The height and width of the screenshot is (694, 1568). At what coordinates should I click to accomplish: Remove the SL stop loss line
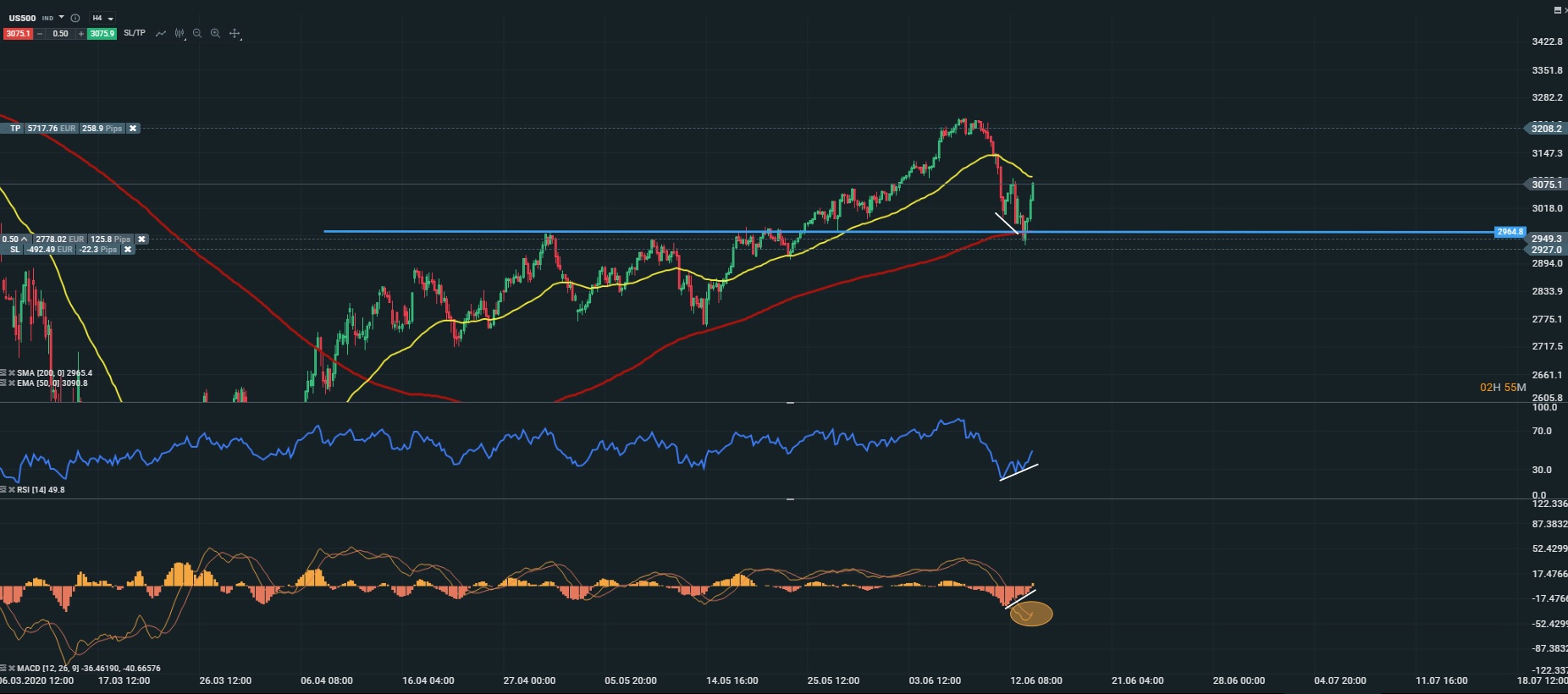[128, 250]
